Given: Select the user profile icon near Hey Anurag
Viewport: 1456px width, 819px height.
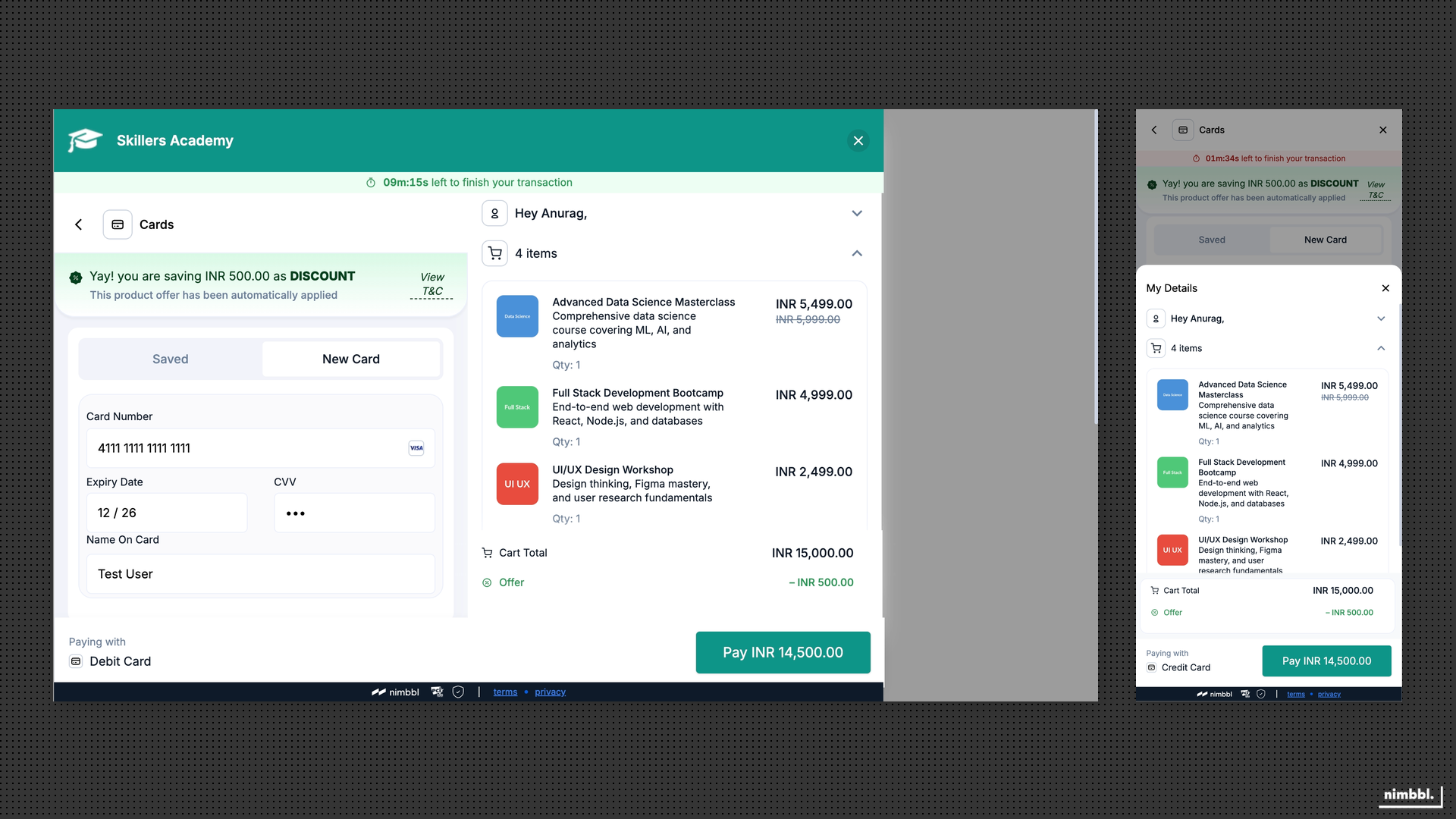Looking at the screenshot, I should tap(495, 213).
